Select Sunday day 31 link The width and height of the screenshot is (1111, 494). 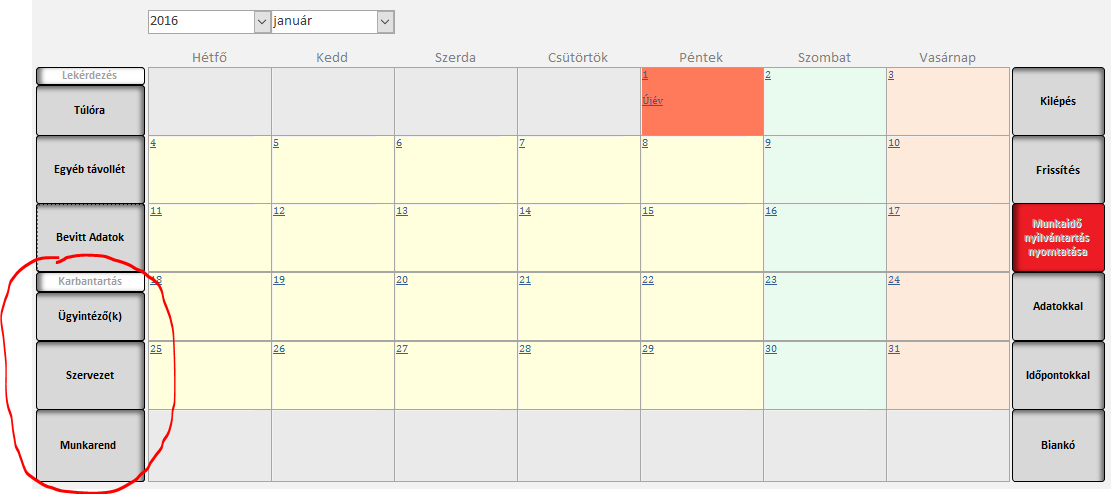pyautogui.click(x=894, y=349)
